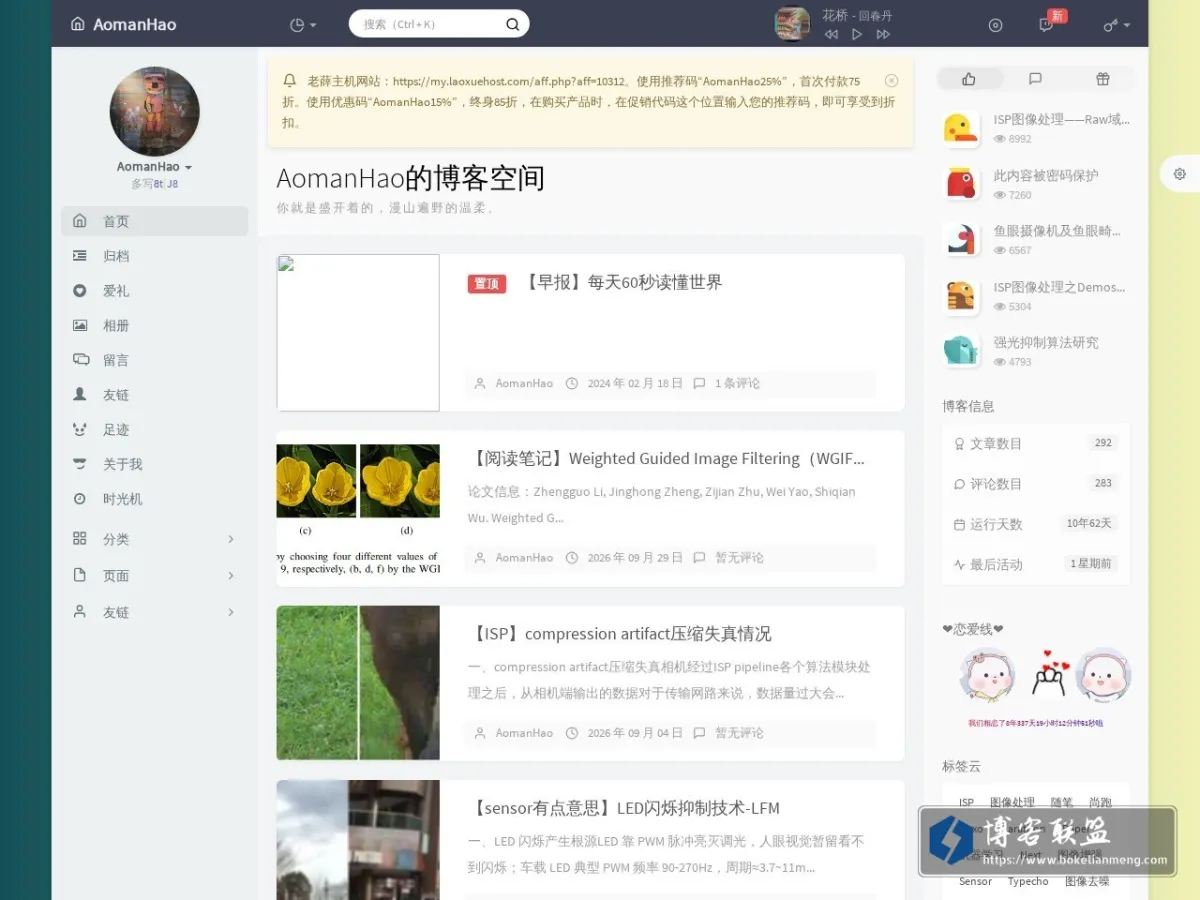Open popular post 强光抑制算法研究
Image resolution: width=1200 pixels, height=900 pixels.
[x=1046, y=342]
